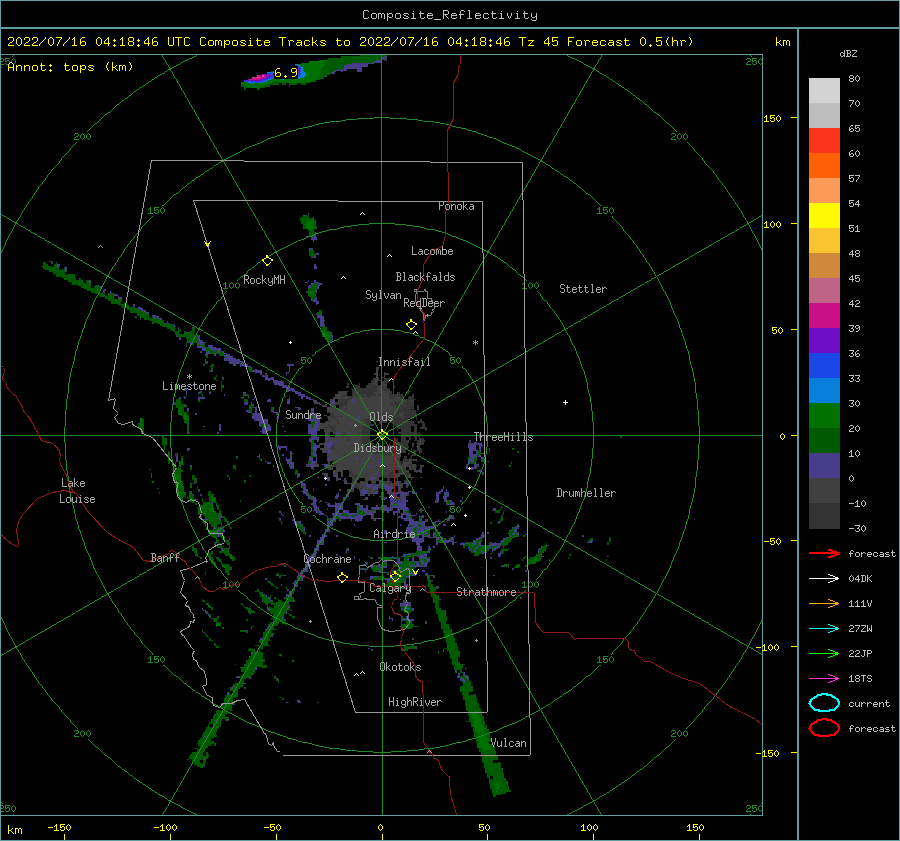Screen dimensions: 900x841
Task: Click the yellow 54–51 dBZ color swatch
Action: tap(824, 216)
